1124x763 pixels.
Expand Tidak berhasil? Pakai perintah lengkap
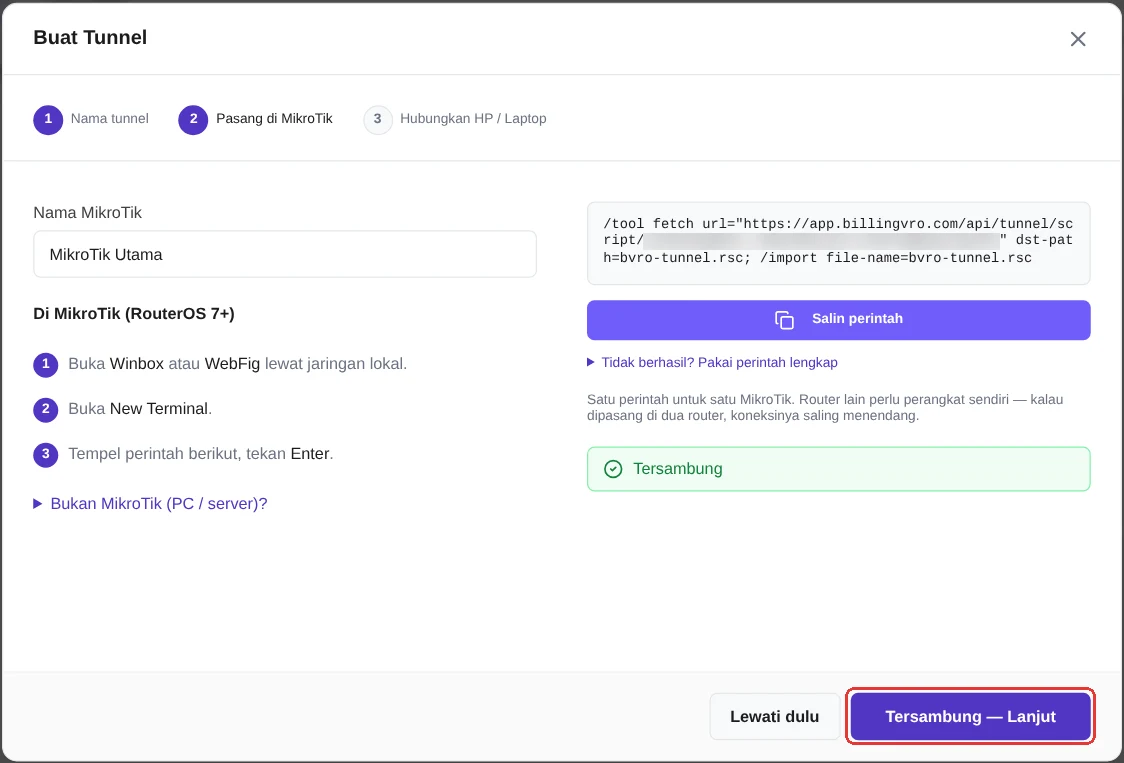click(x=713, y=363)
